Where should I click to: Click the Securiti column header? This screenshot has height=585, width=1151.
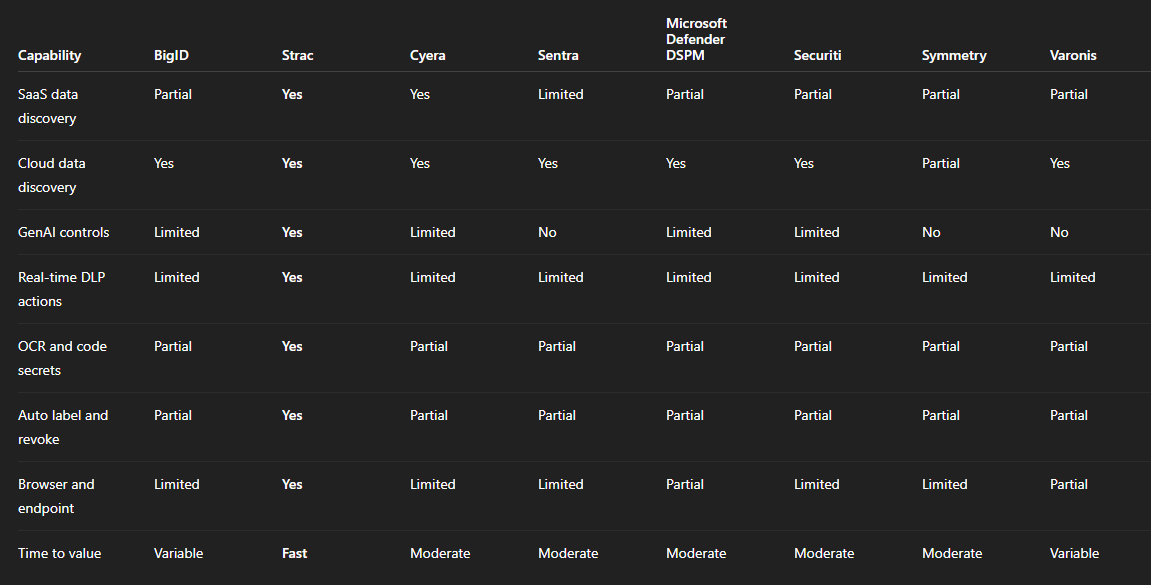[x=817, y=56]
